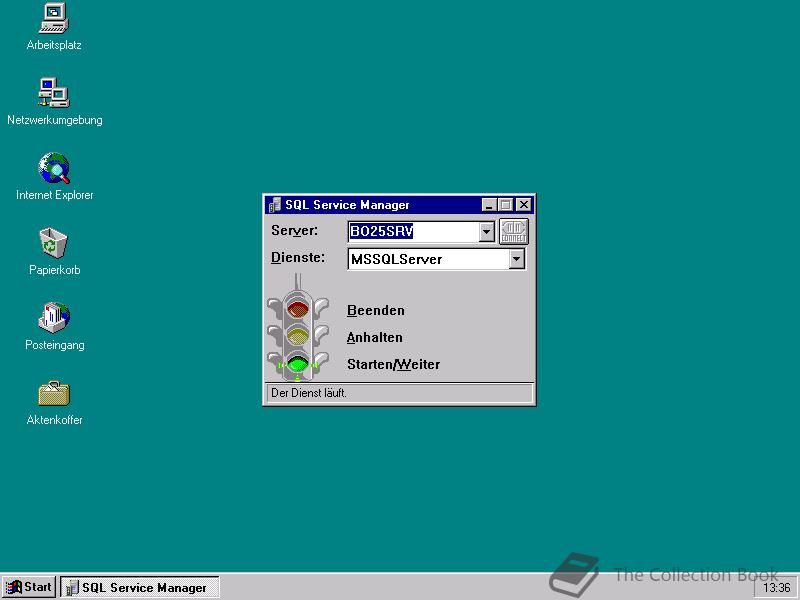Click the Starten/Weiter label
Screen dimensions: 800x600
(x=393, y=364)
